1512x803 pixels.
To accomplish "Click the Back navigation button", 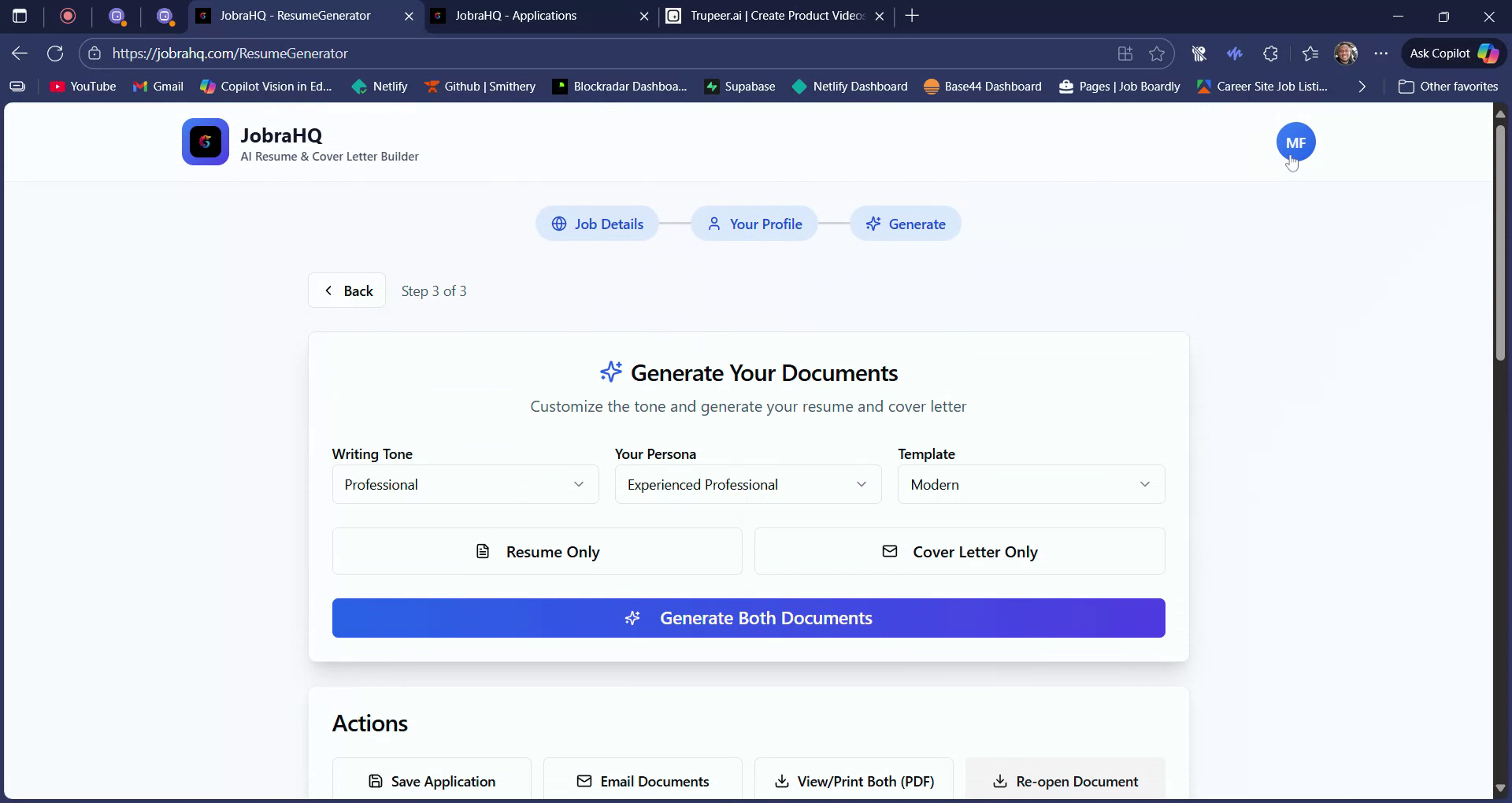I will pyautogui.click(x=347, y=290).
